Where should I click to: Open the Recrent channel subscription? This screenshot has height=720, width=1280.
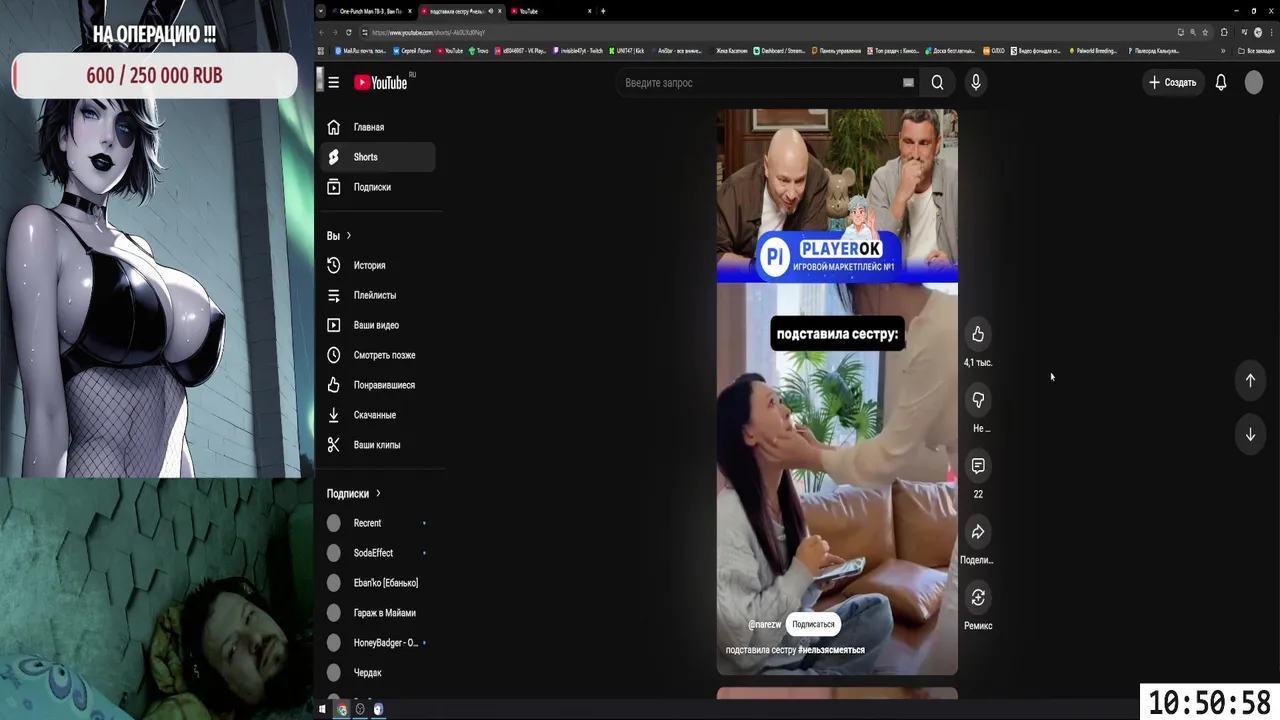point(378,523)
